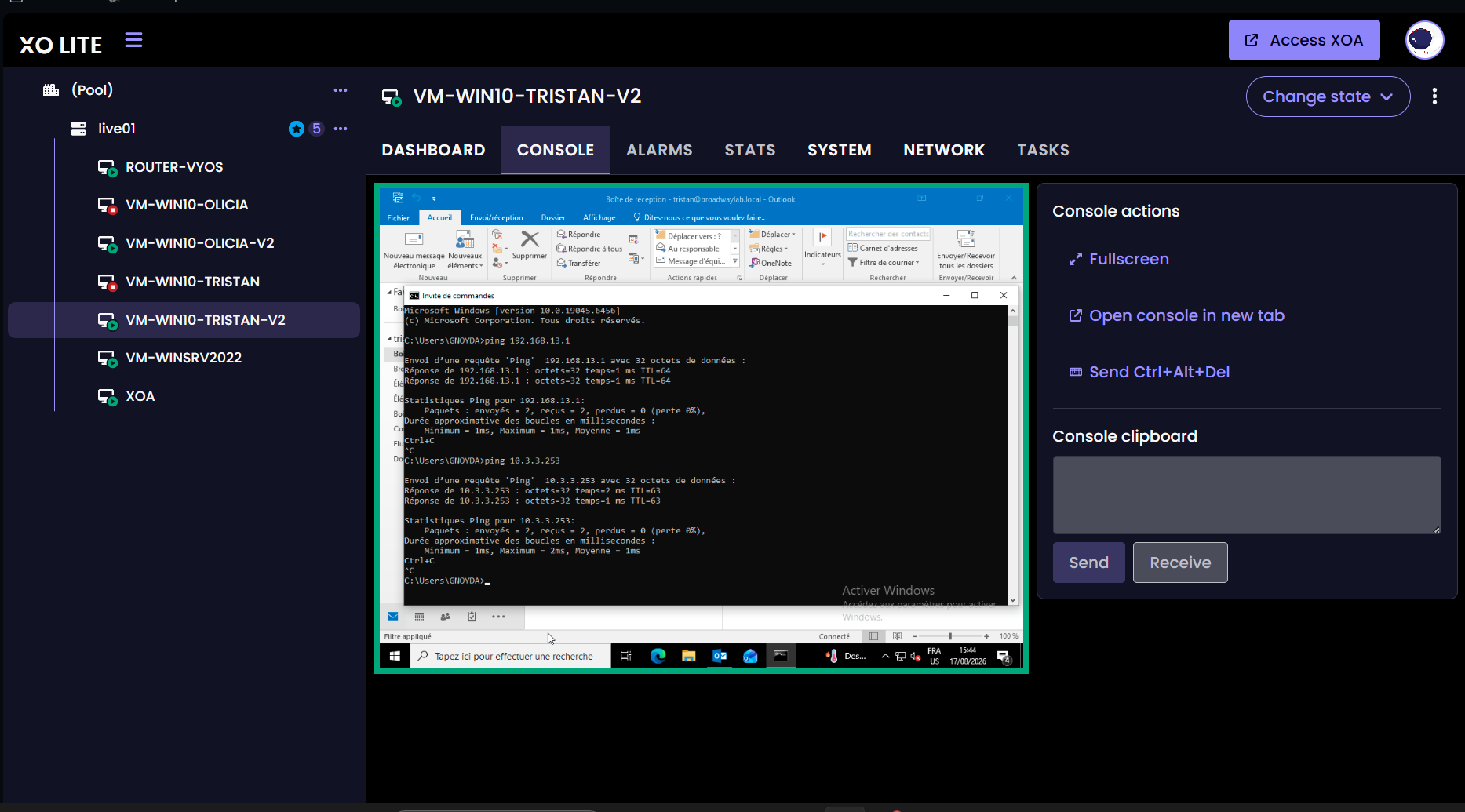Click Send Ctrl+Alt+Del
Image resolution: width=1465 pixels, height=812 pixels.
point(1149,372)
